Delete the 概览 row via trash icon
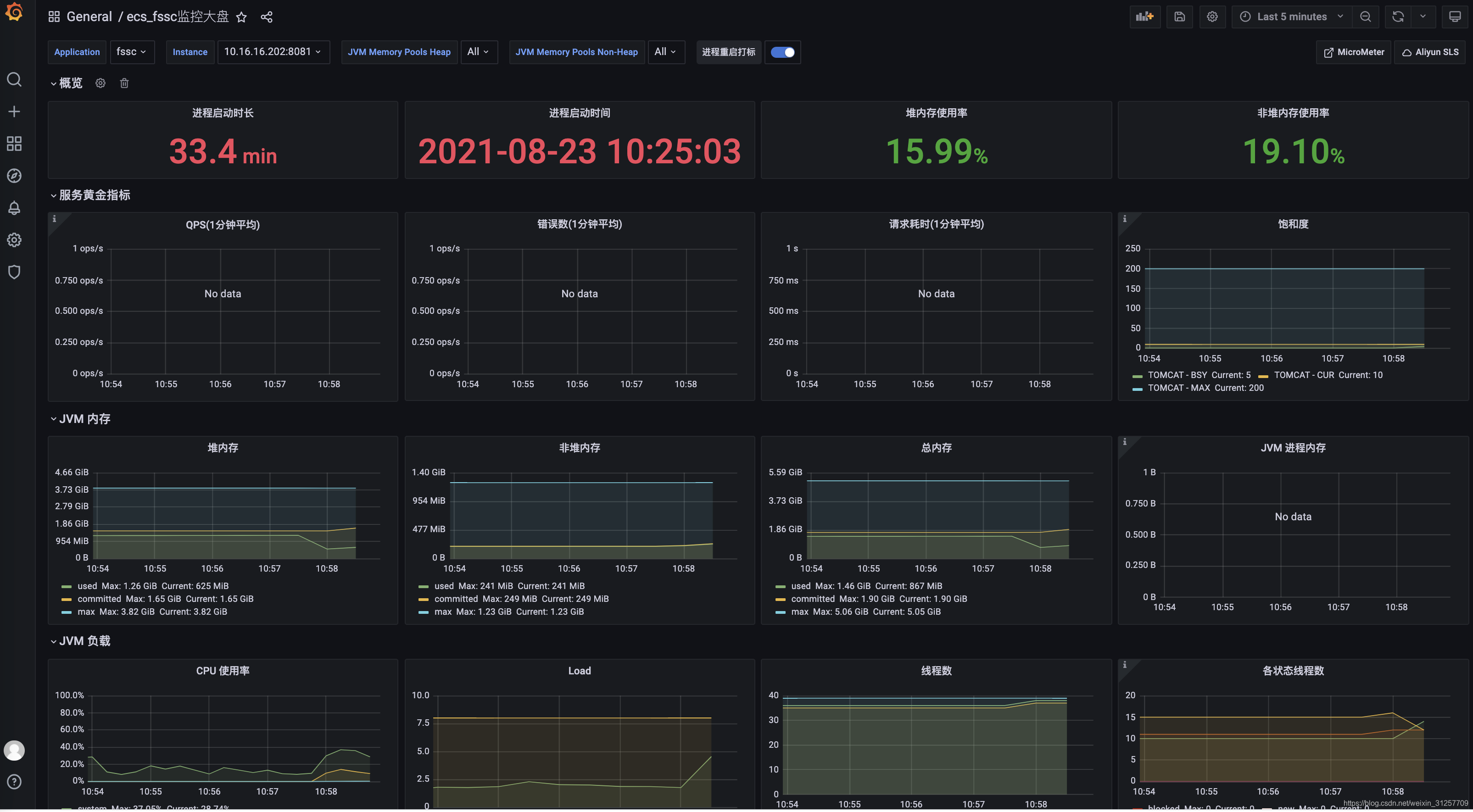 click(x=124, y=83)
